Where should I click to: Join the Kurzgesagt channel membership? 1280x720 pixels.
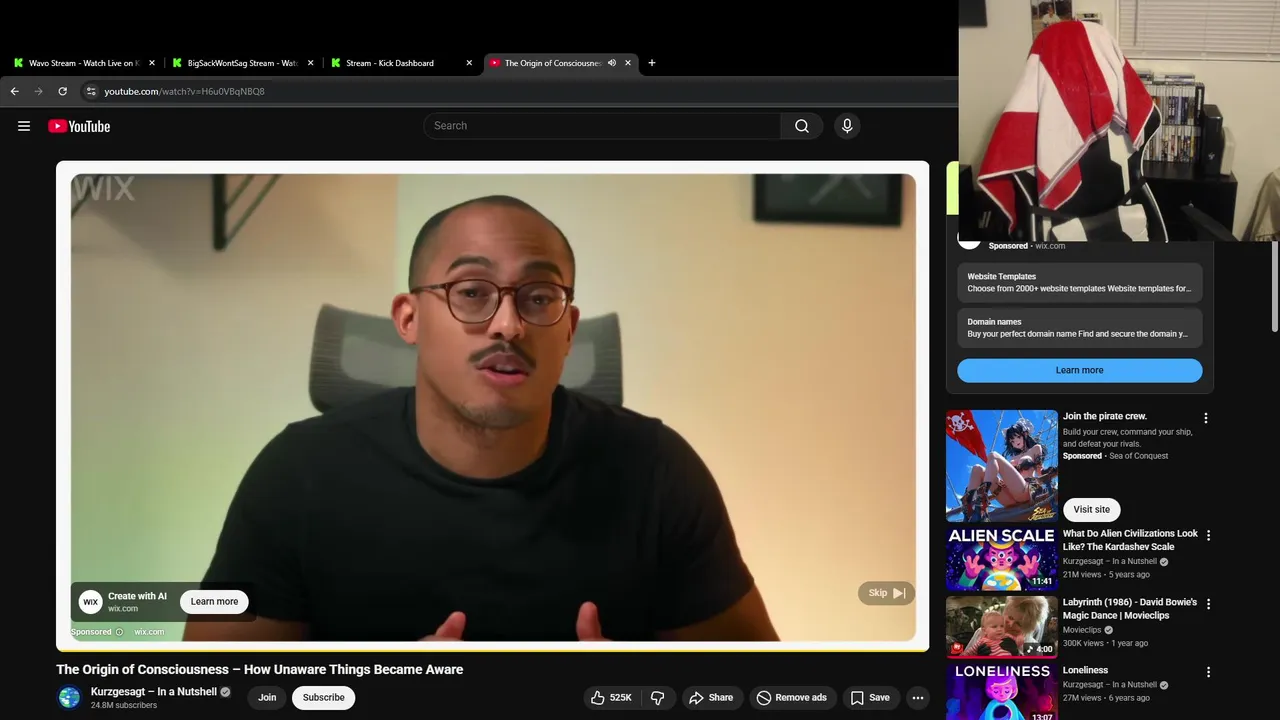[x=267, y=697]
